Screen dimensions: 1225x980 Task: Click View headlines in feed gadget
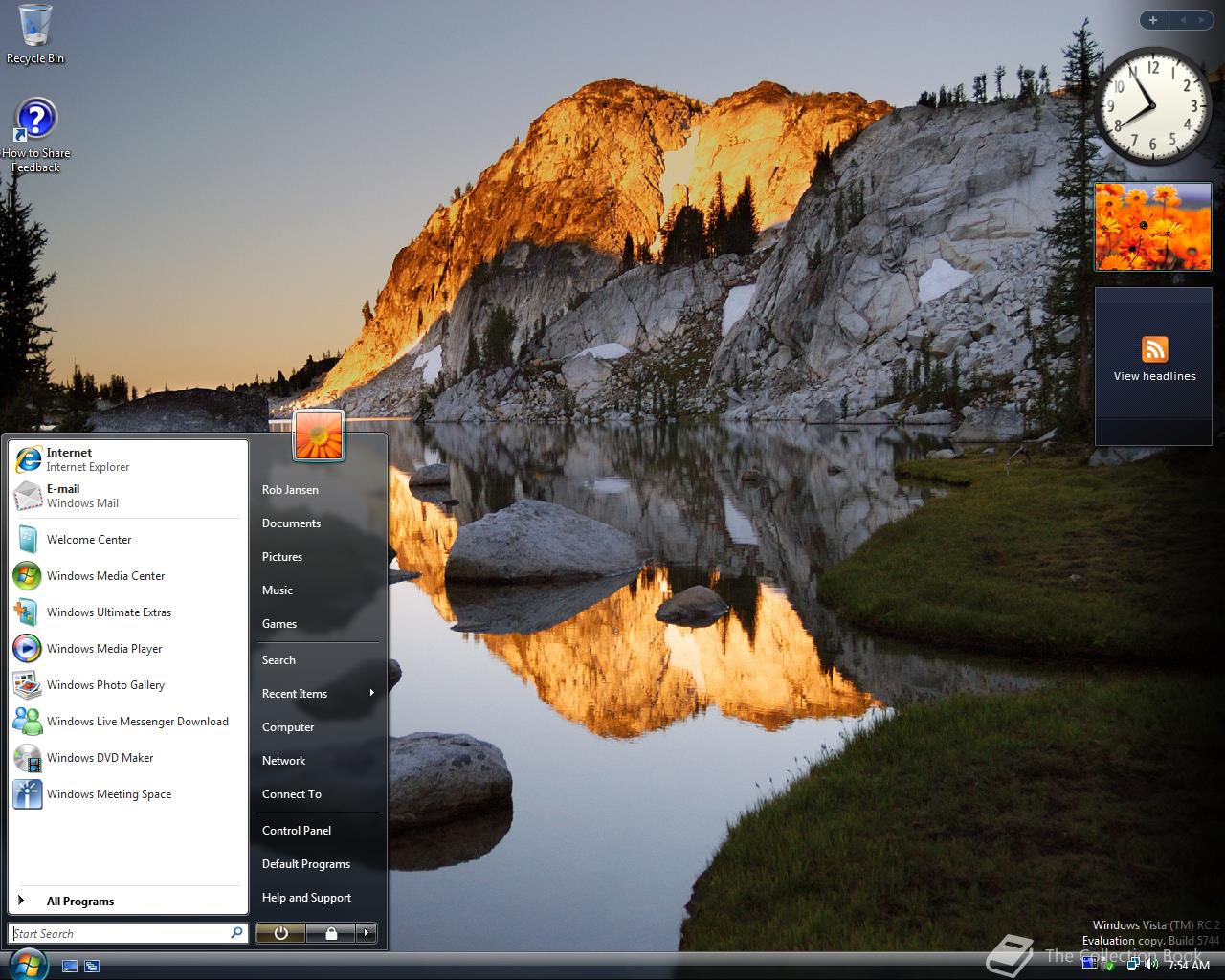click(x=1154, y=377)
